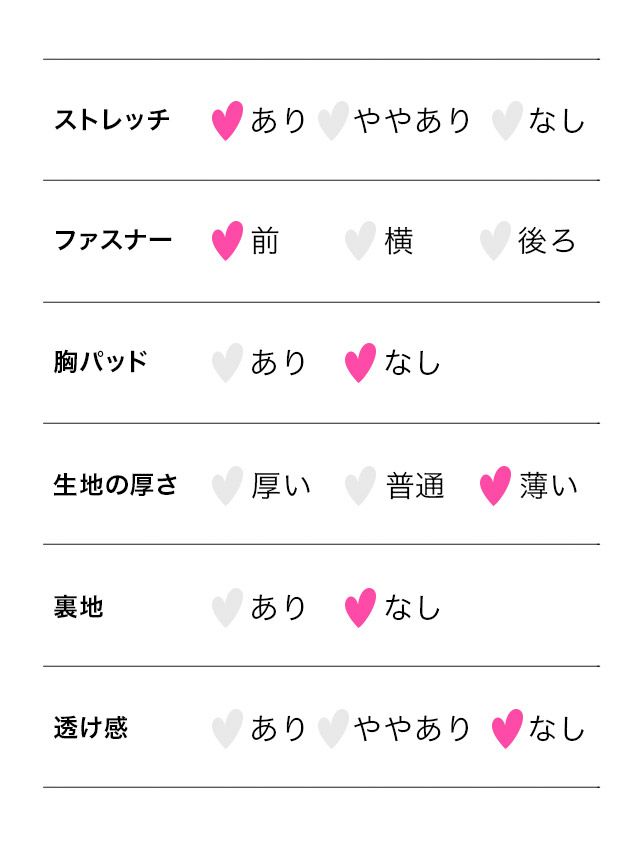Screen dimensions: 640x854
Task: Click the pink heart for 胸パッド なし
Action: coord(360,363)
